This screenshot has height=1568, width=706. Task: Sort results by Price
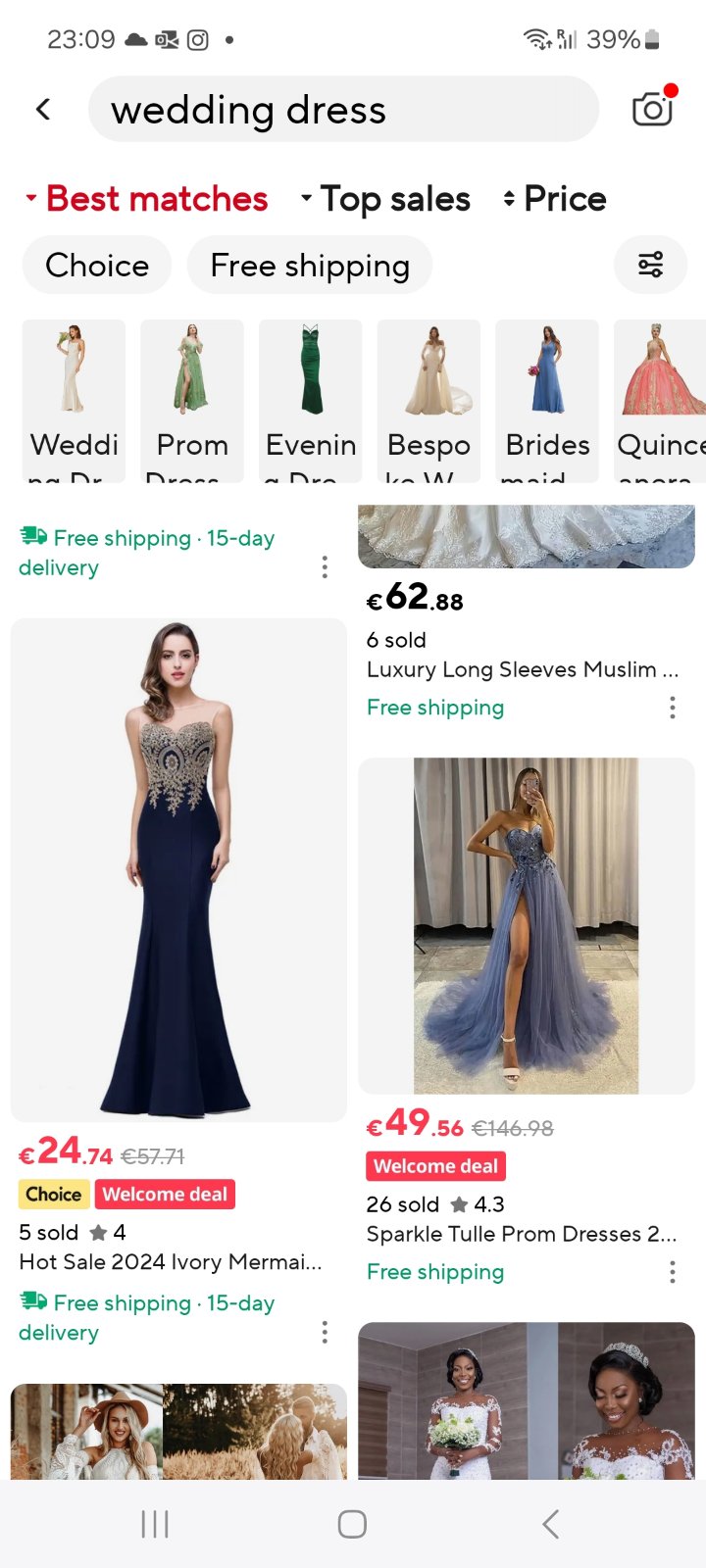pos(555,199)
